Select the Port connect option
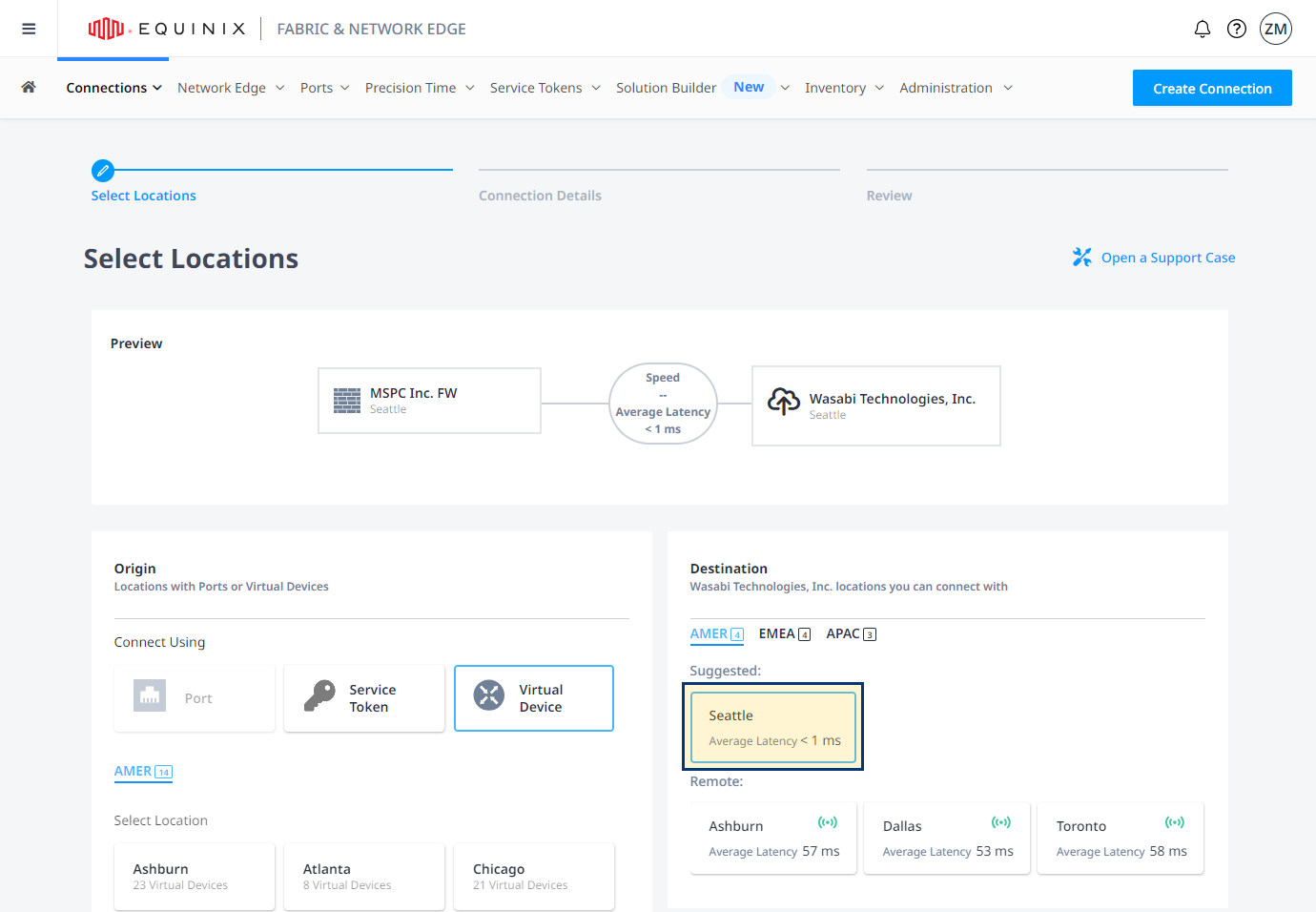Image resolution: width=1316 pixels, height=912 pixels. click(x=195, y=698)
